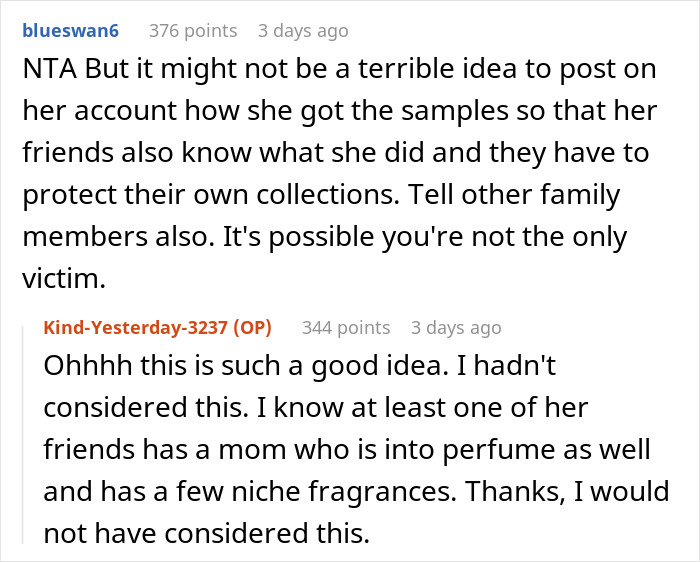This screenshot has height=562, width=700.
Task: Open the blueswan6 user profile
Action: coord(68,31)
